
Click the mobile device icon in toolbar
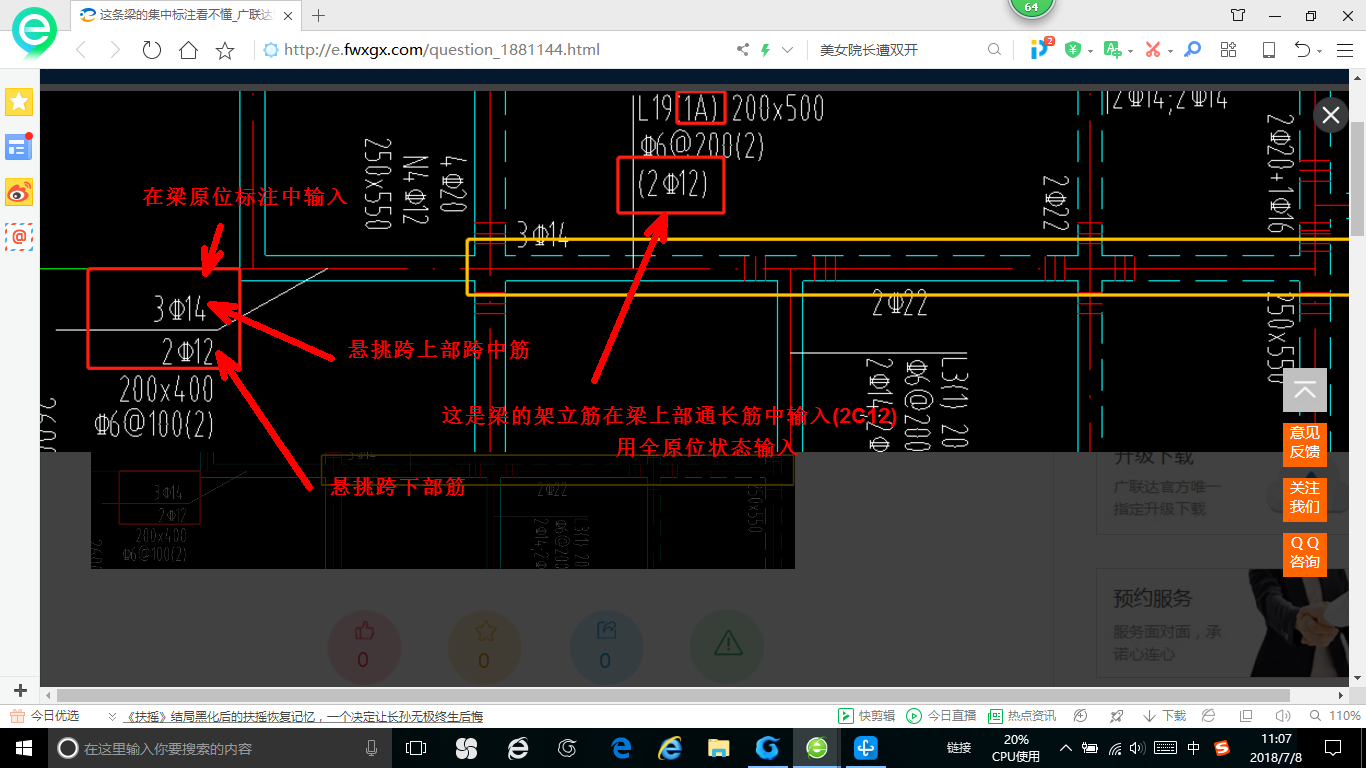click(x=1268, y=50)
